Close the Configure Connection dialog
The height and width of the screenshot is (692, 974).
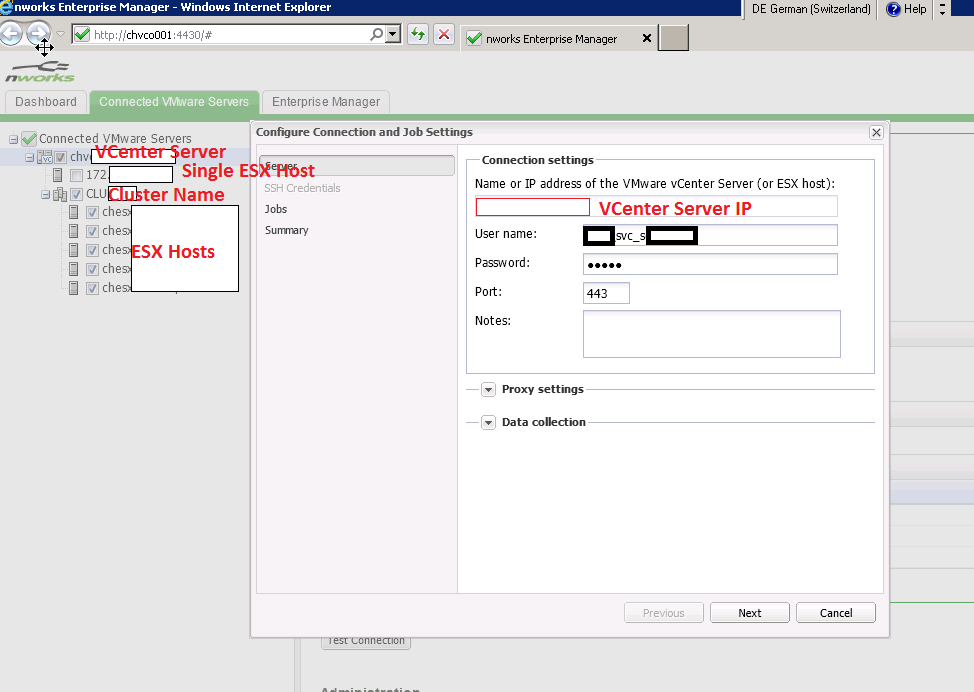[876, 132]
